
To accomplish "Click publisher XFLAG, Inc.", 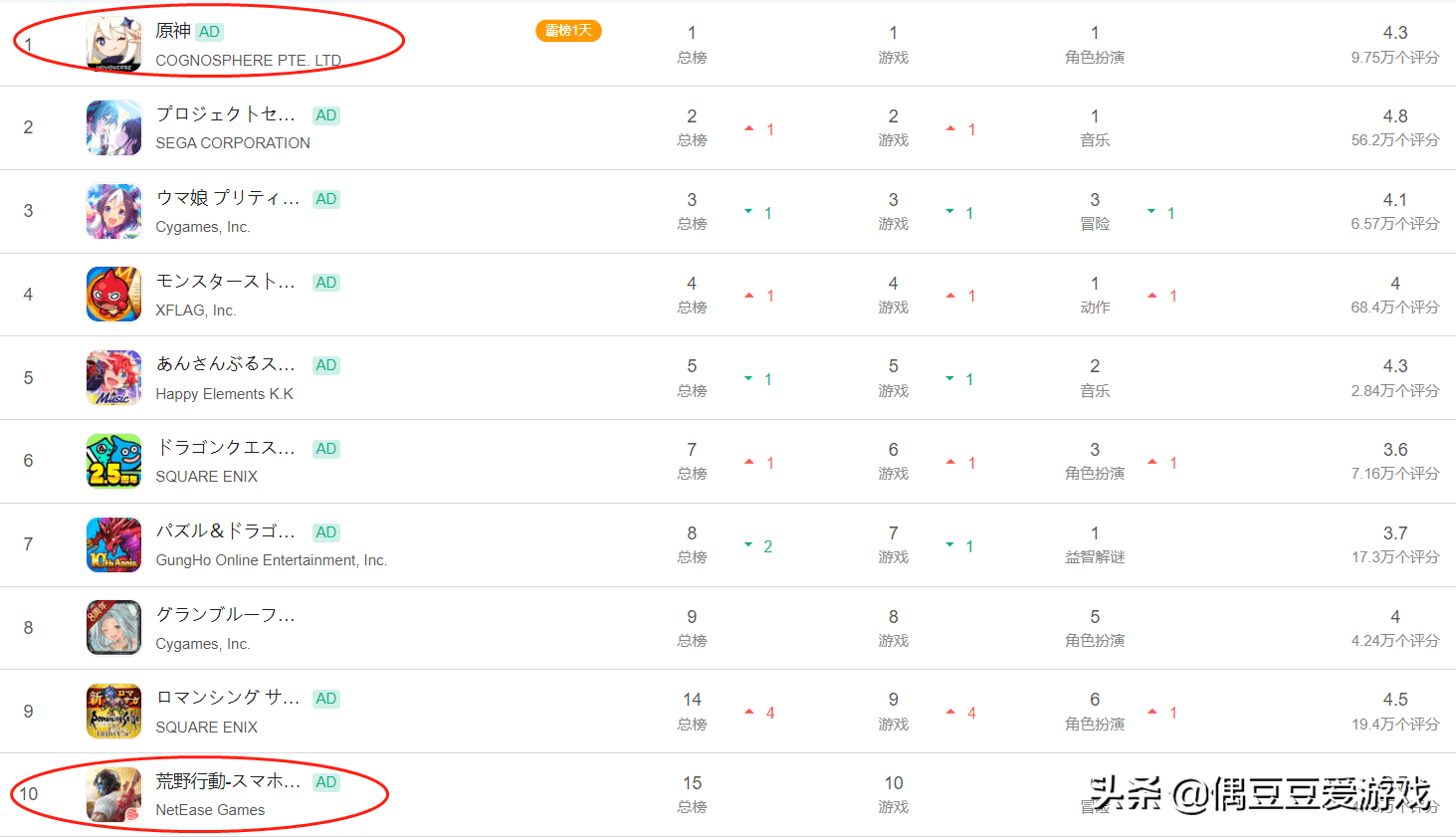I will (196, 311).
